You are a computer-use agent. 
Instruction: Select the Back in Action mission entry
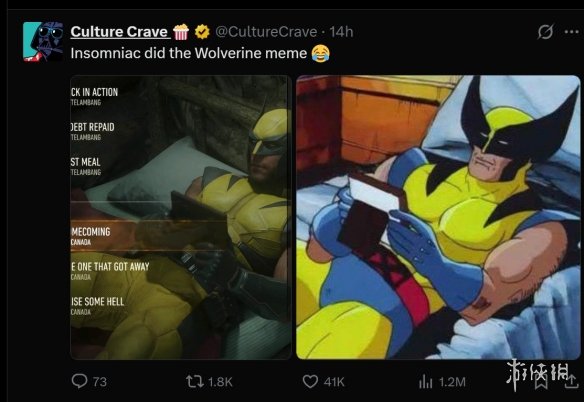tap(95, 96)
